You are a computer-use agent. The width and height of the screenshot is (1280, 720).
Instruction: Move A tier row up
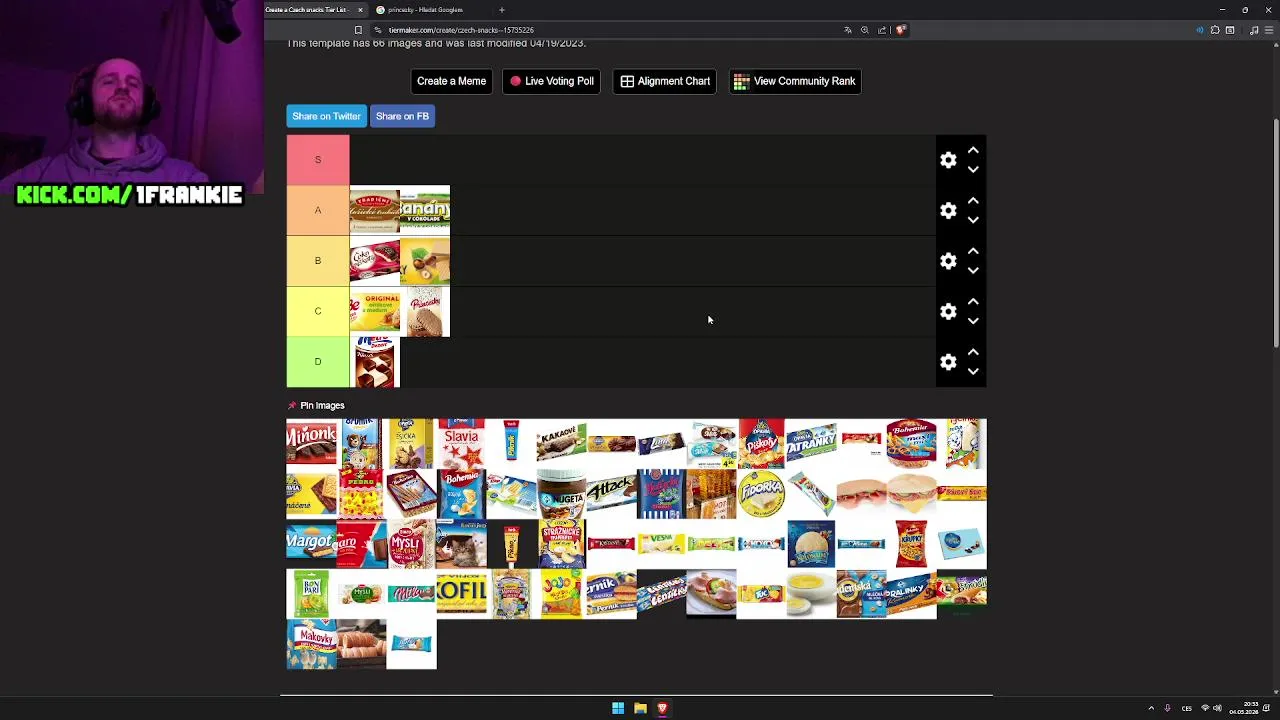pyautogui.click(x=973, y=200)
